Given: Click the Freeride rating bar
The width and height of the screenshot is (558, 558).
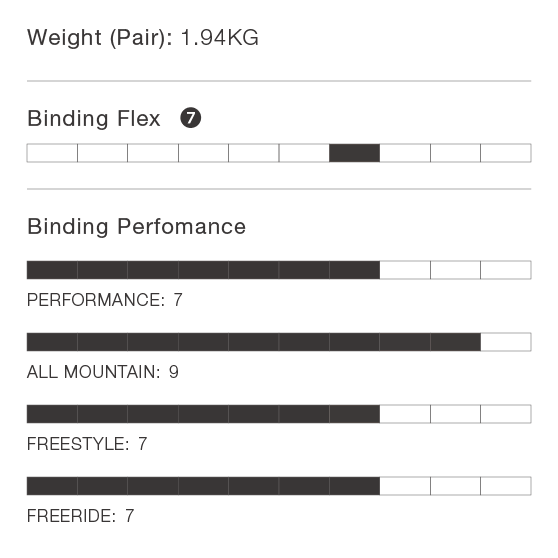Looking at the screenshot, I should tap(279, 486).
